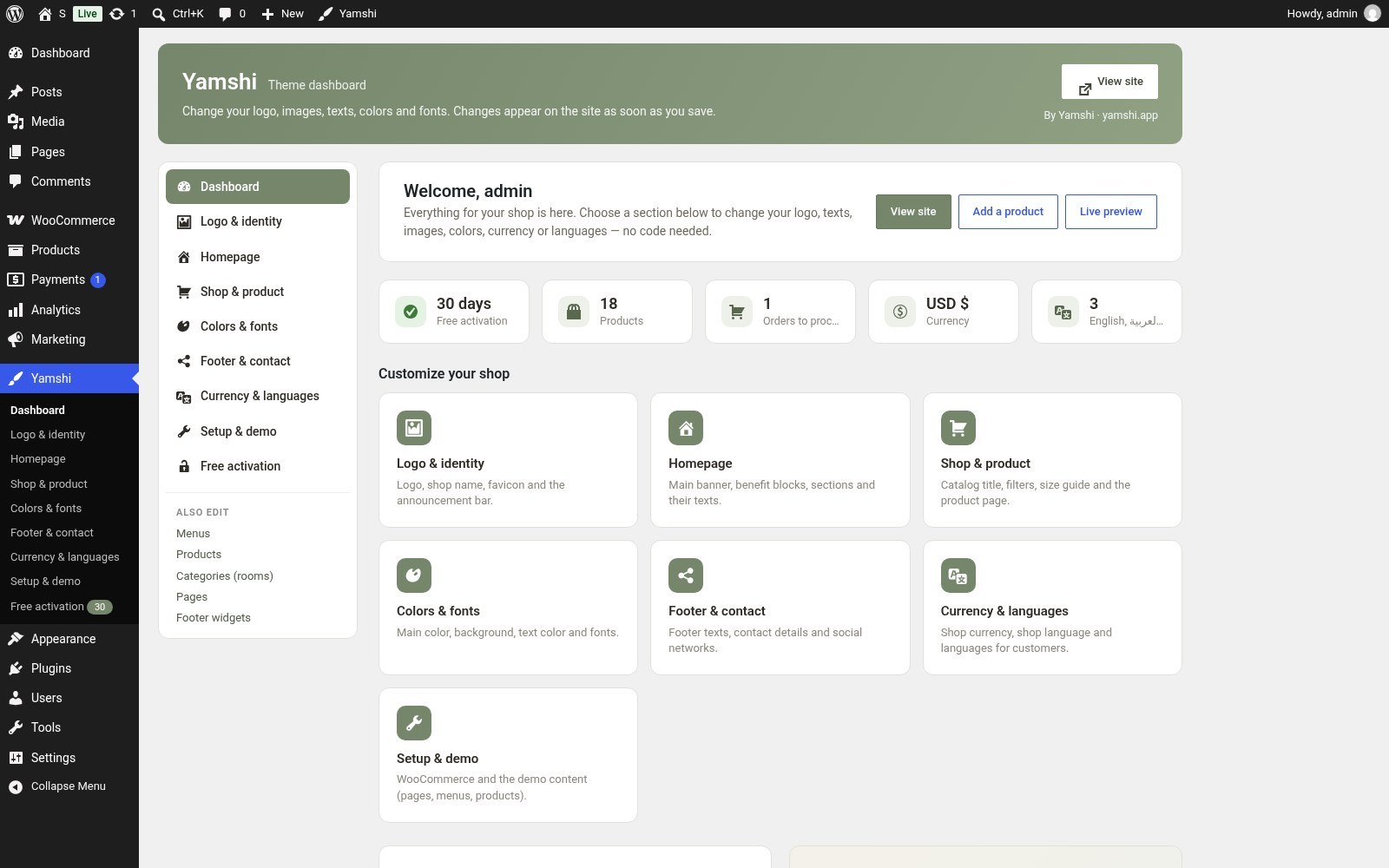Open the Footer widgets link
The height and width of the screenshot is (868, 1389).
pyautogui.click(x=214, y=618)
